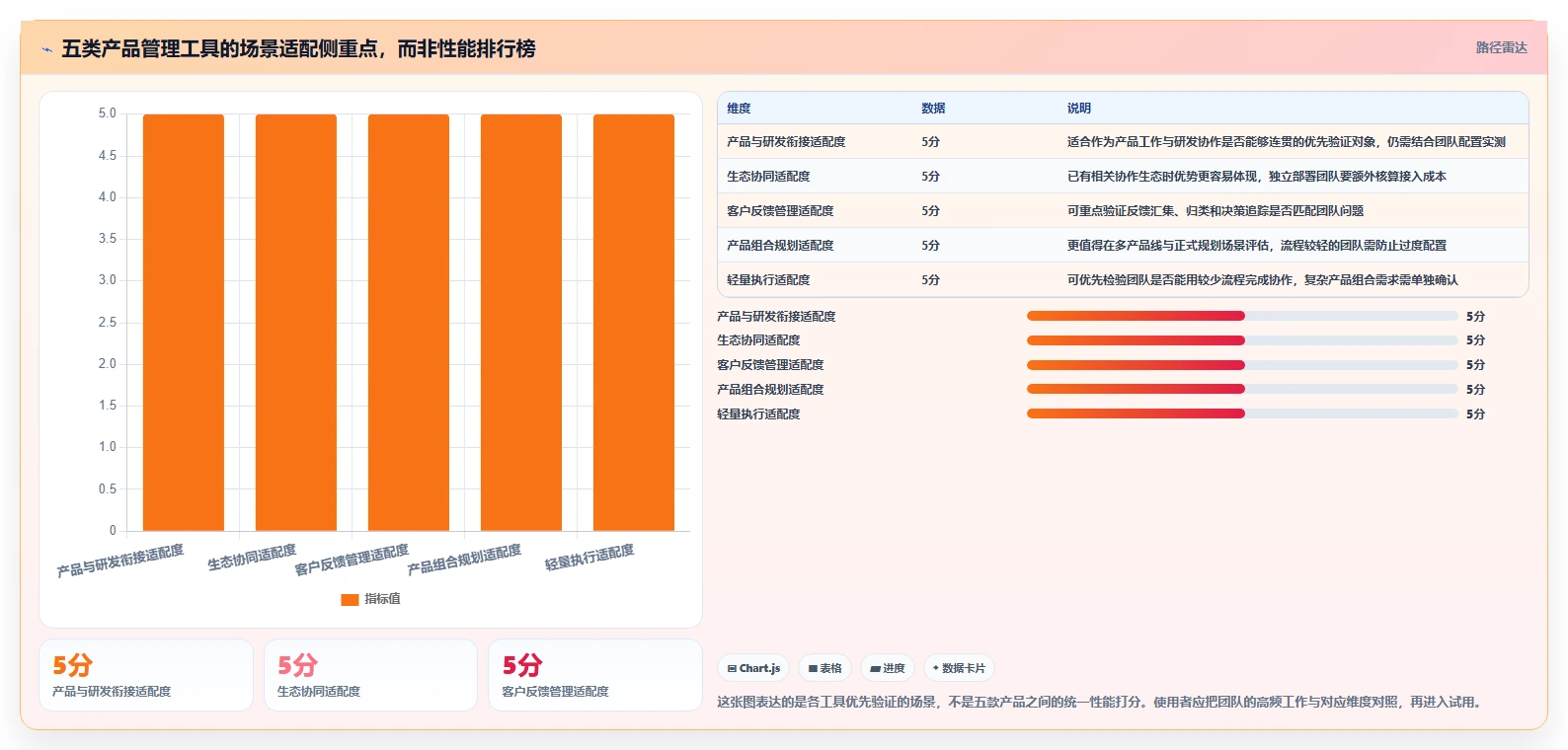Click the description starting 已有相关协作生态时
Screen dimensions: 1568x750
1256,177
